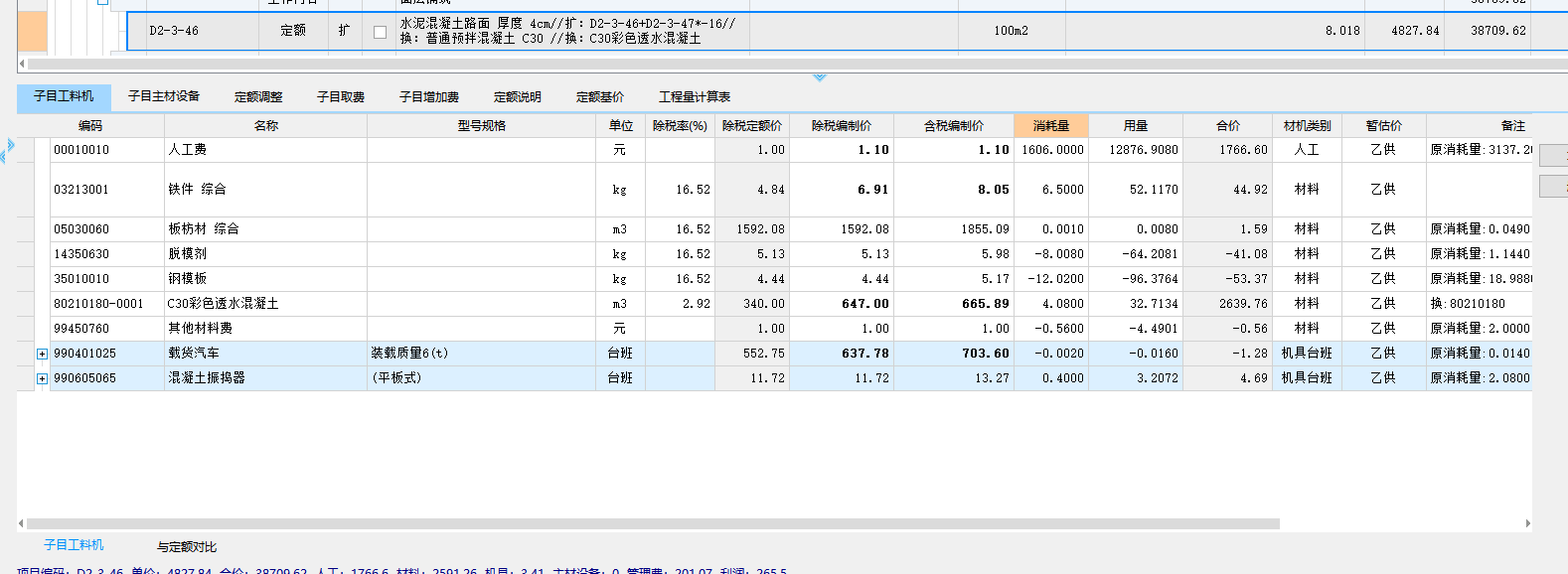Screen dimensions: 1568x574
Task: Edit 除税编制价 value 647.00
Action: tap(842, 304)
